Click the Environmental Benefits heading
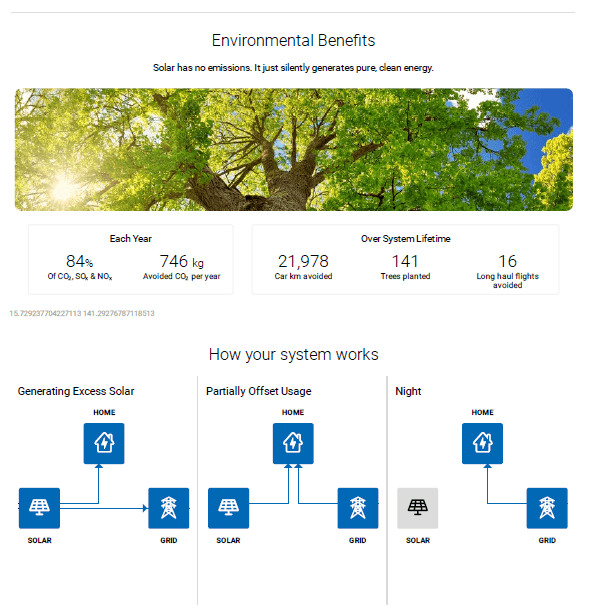 294,40
